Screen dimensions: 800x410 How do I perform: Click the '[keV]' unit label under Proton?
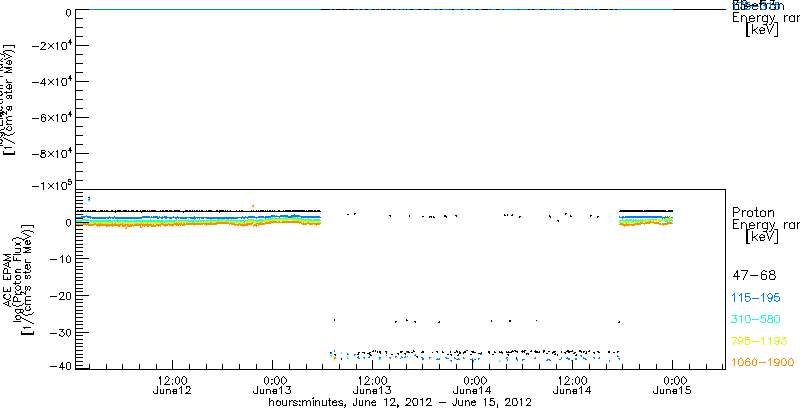pyautogui.click(x=762, y=237)
